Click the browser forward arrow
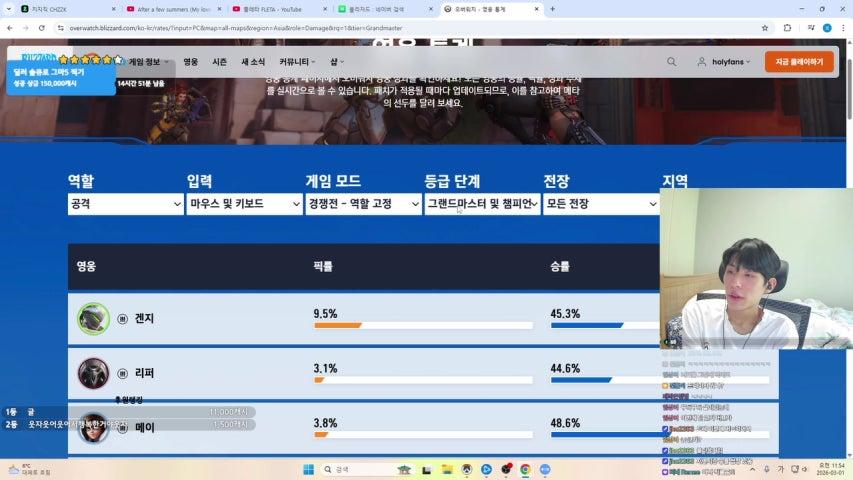Image resolution: width=853 pixels, height=480 pixels. (x=26, y=28)
